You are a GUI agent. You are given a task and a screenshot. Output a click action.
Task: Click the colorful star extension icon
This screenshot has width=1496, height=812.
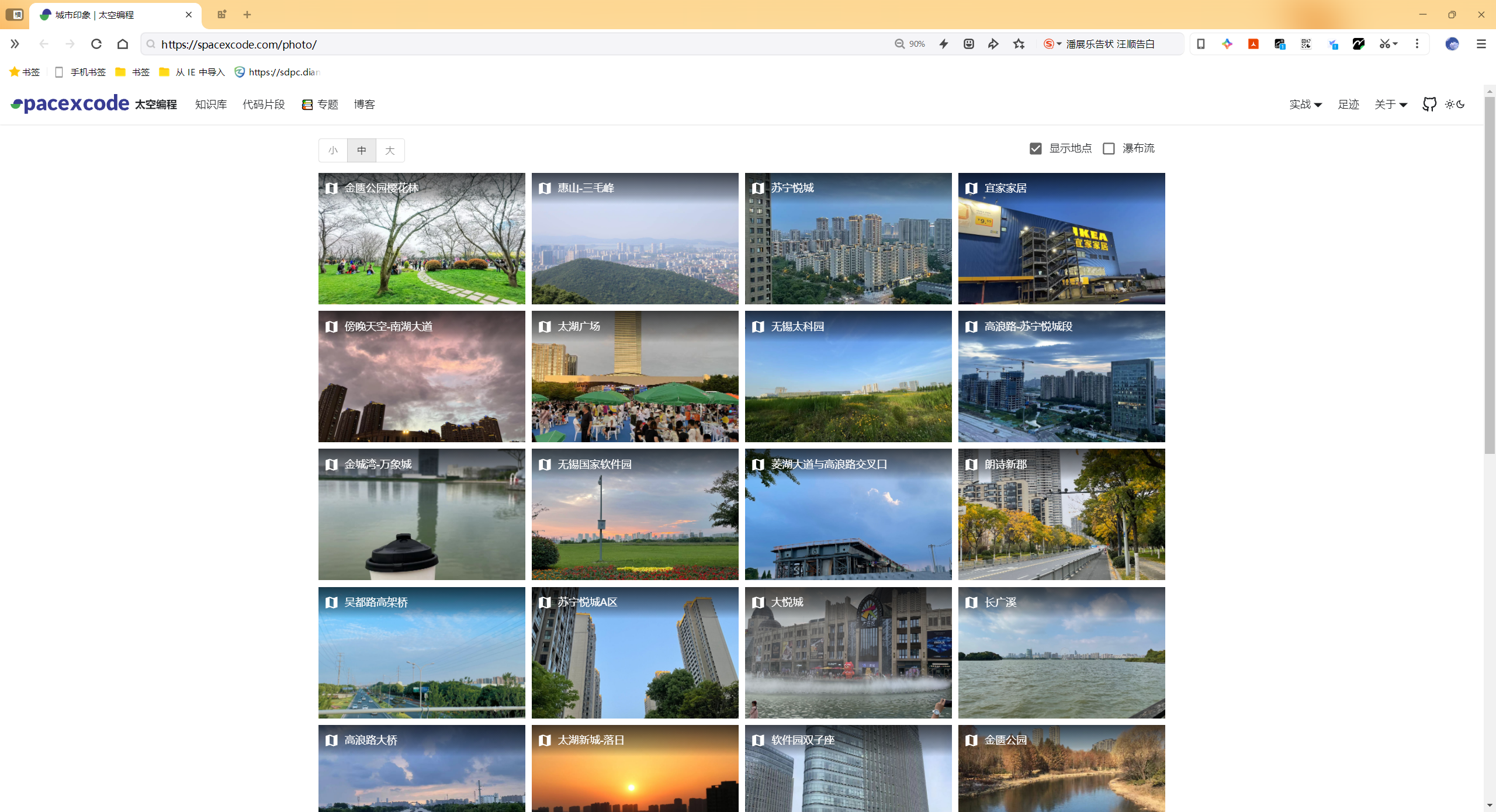1227,44
